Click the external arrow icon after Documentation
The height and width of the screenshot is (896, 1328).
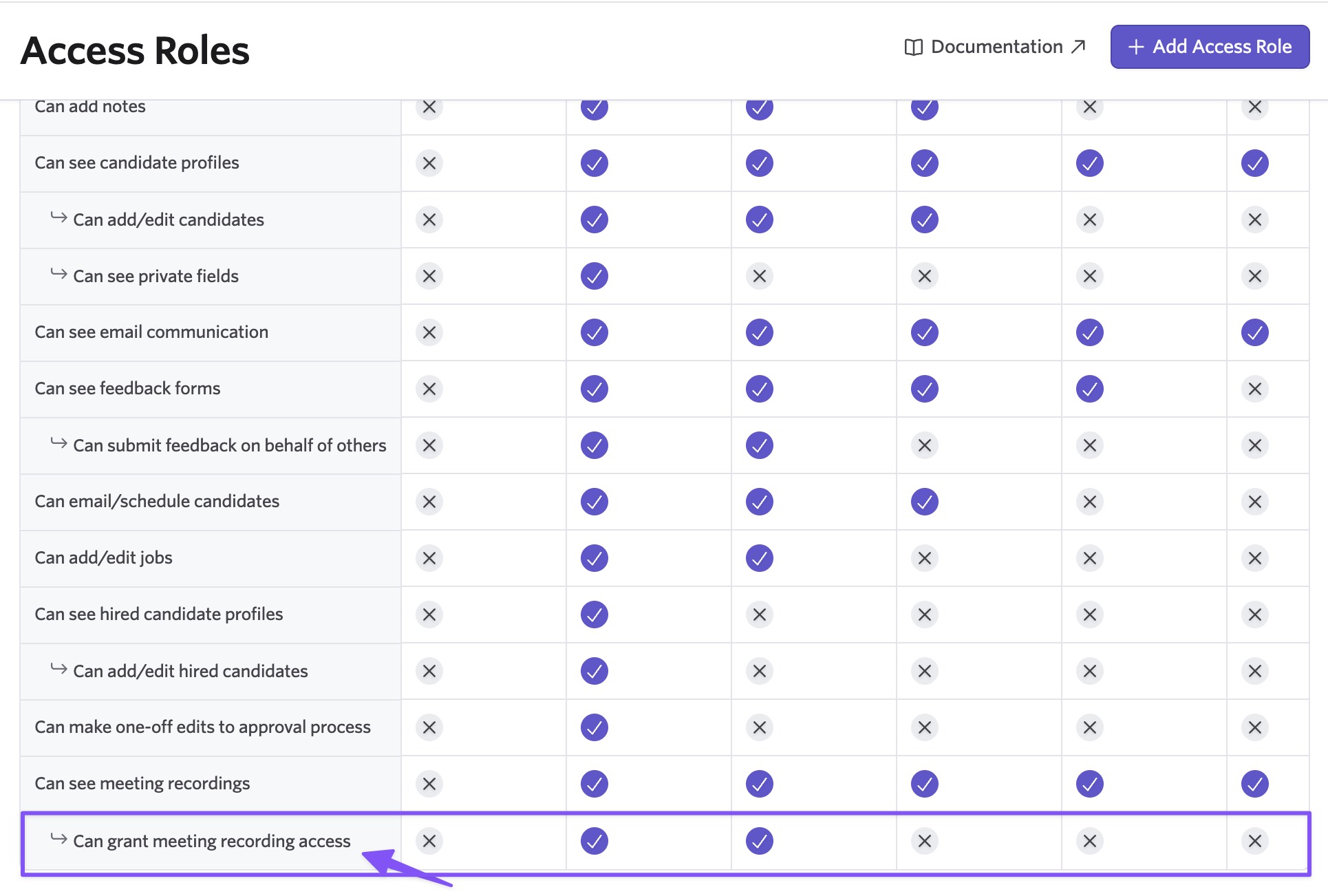tap(1078, 46)
